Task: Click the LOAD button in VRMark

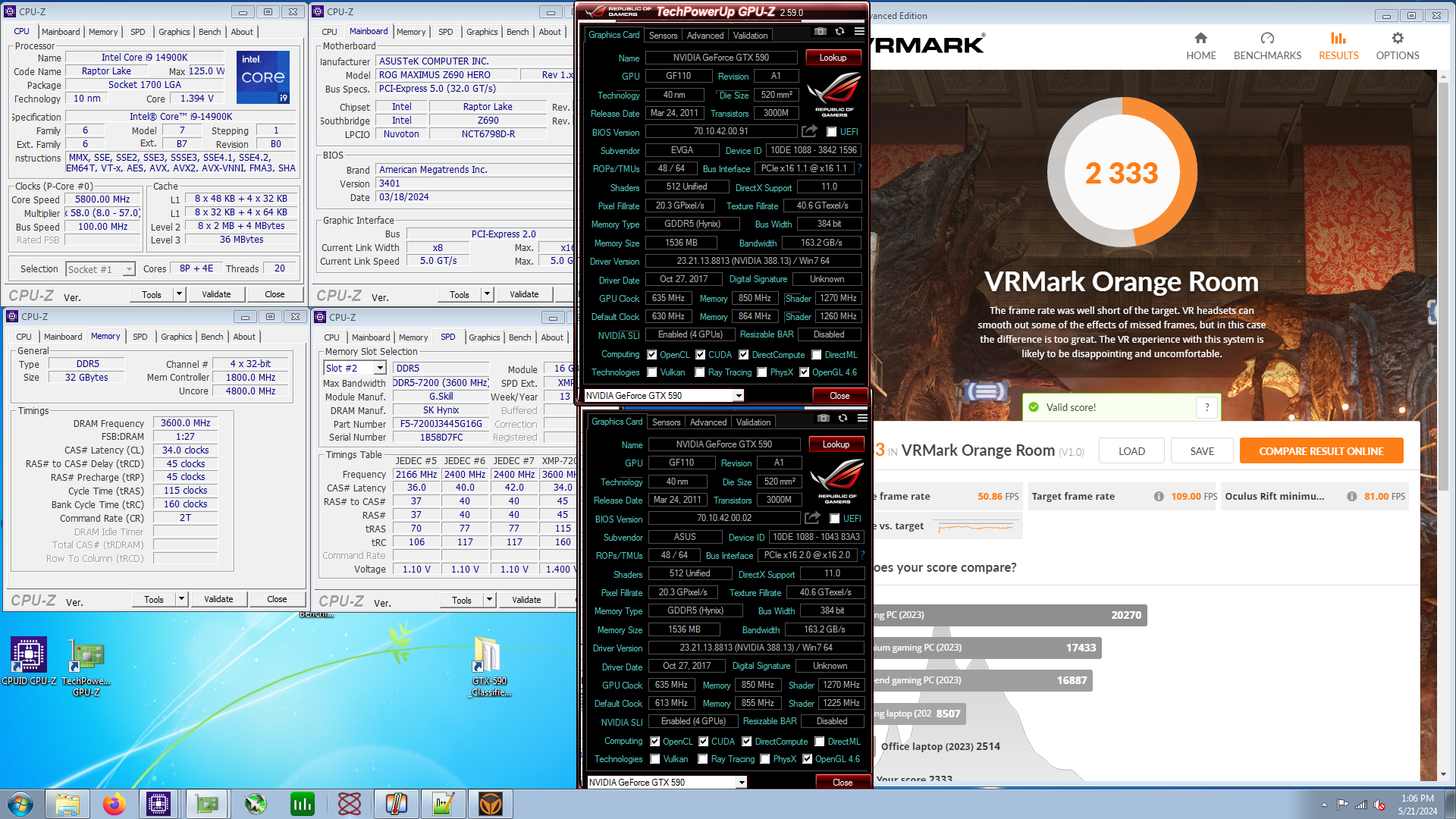Action: click(x=1131, y=451)
